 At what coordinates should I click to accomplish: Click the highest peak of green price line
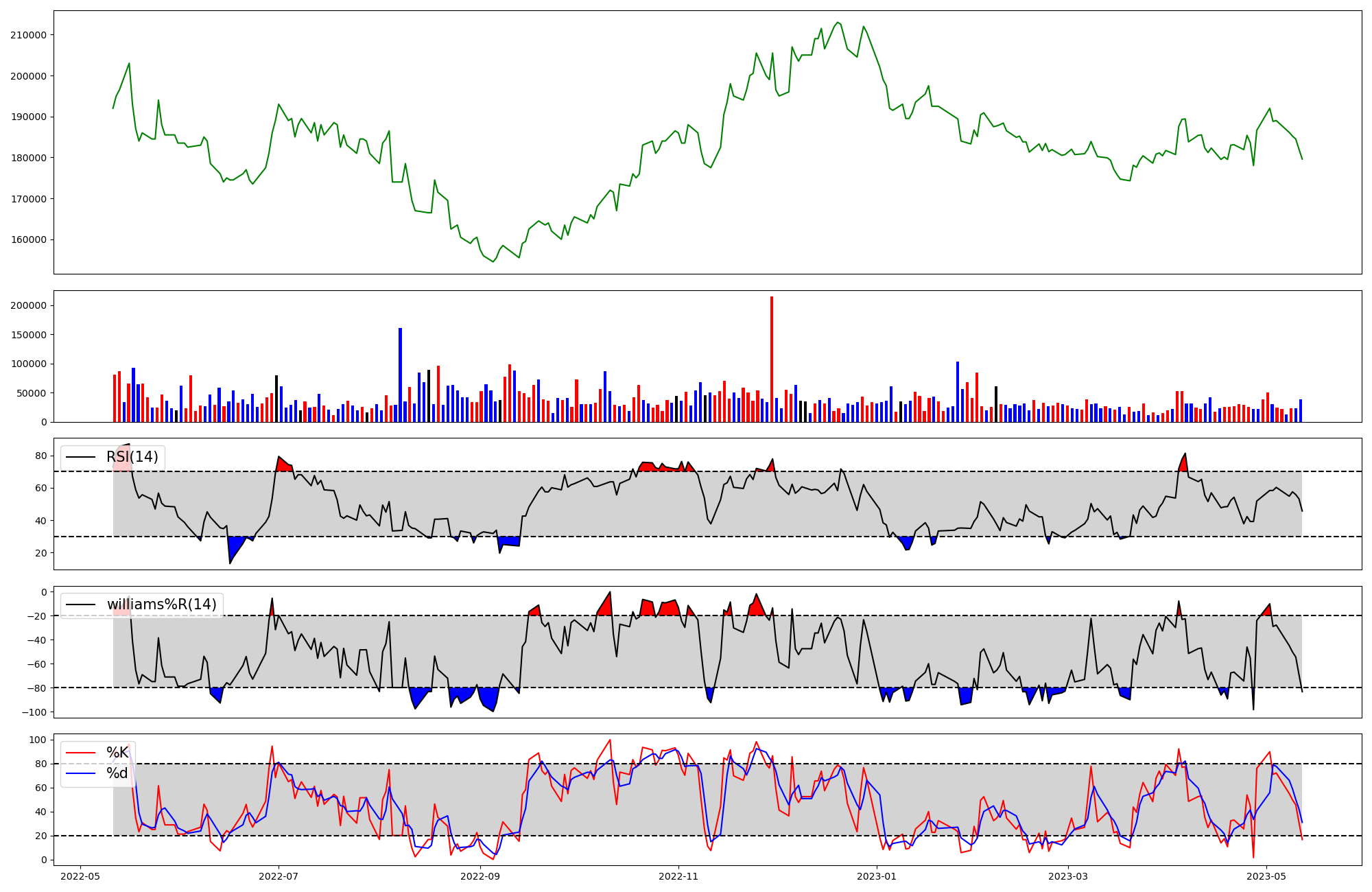(x=838, y=23)
